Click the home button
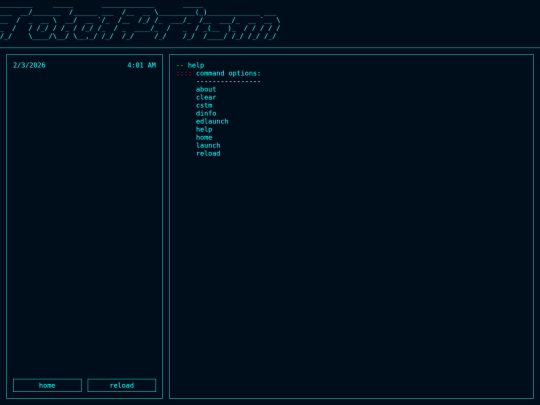Image resolution: width=540 pixels, height=405 pixels. [47, 385]
